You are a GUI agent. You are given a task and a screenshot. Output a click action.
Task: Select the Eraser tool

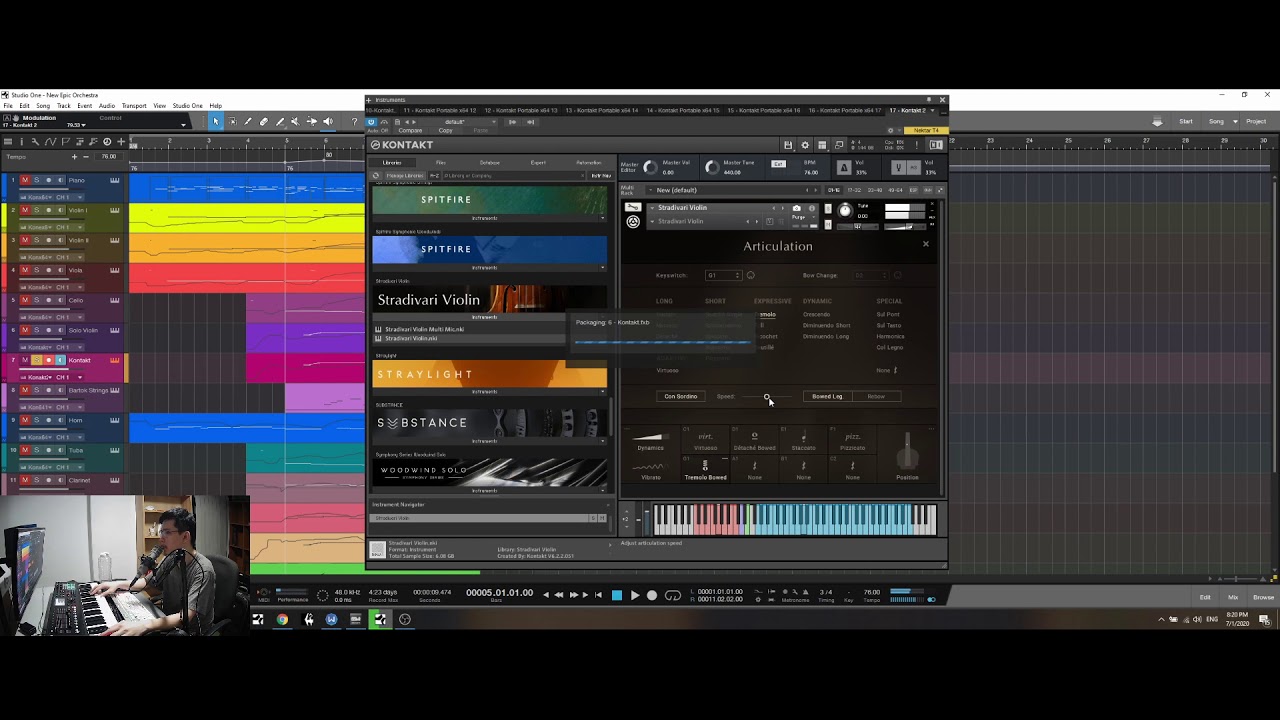pos(264,121)
